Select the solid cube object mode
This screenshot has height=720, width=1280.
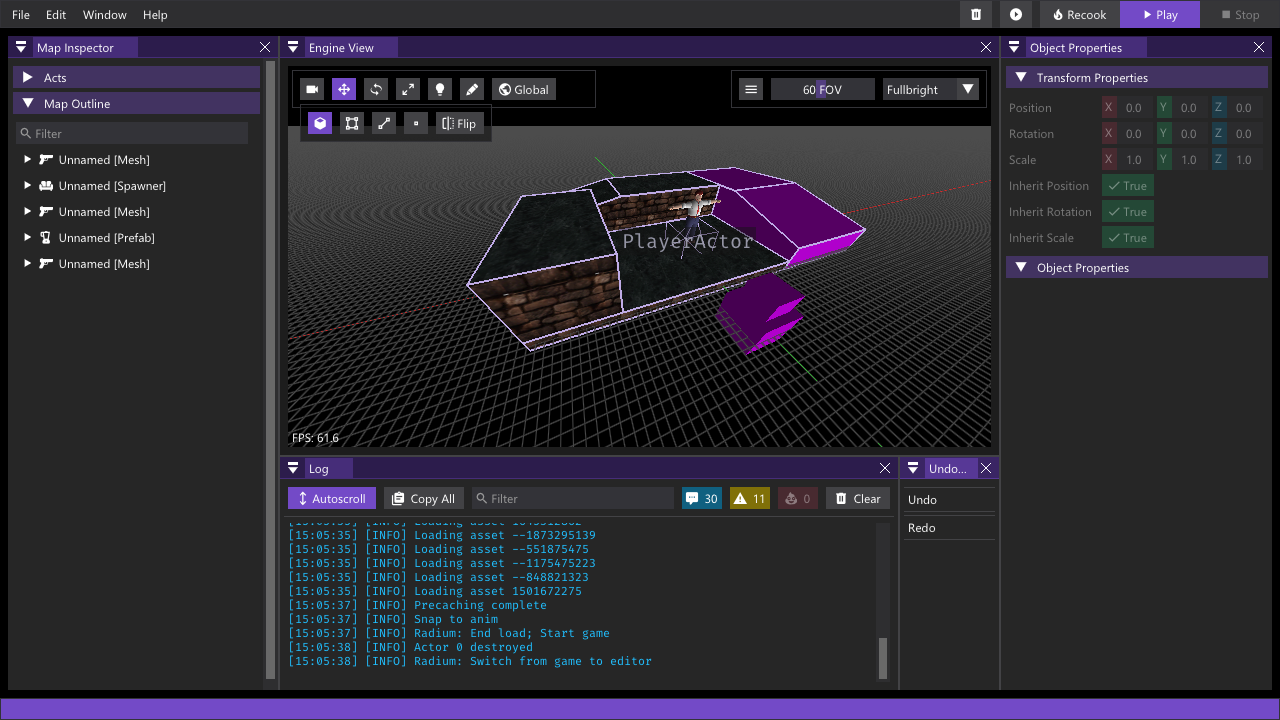coord(320,123)
